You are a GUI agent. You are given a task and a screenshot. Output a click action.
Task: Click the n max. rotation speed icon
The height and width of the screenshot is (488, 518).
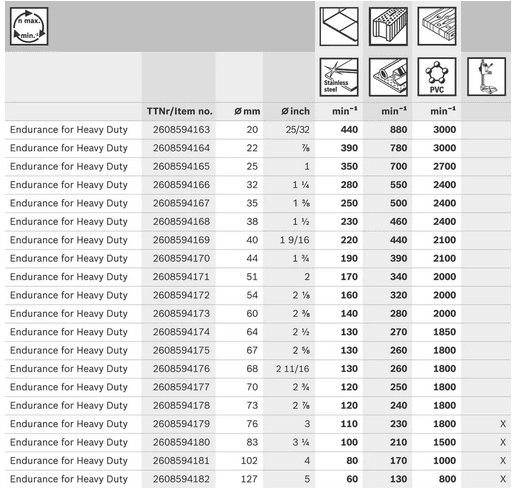29,26
